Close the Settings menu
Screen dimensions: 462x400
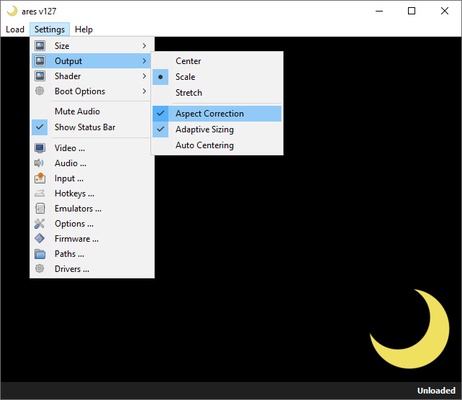(50, 29)
